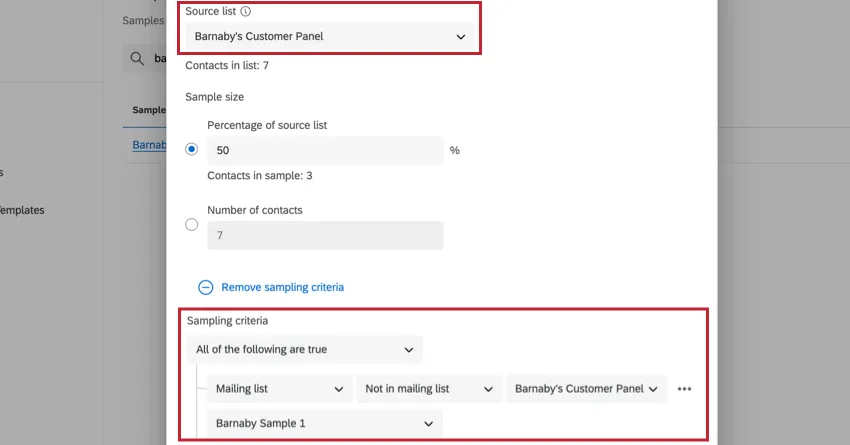Image resolution: width=850 pixels, height=445 pixels.
Task: Click the Number of contacts input field
Action: (325, 235)
